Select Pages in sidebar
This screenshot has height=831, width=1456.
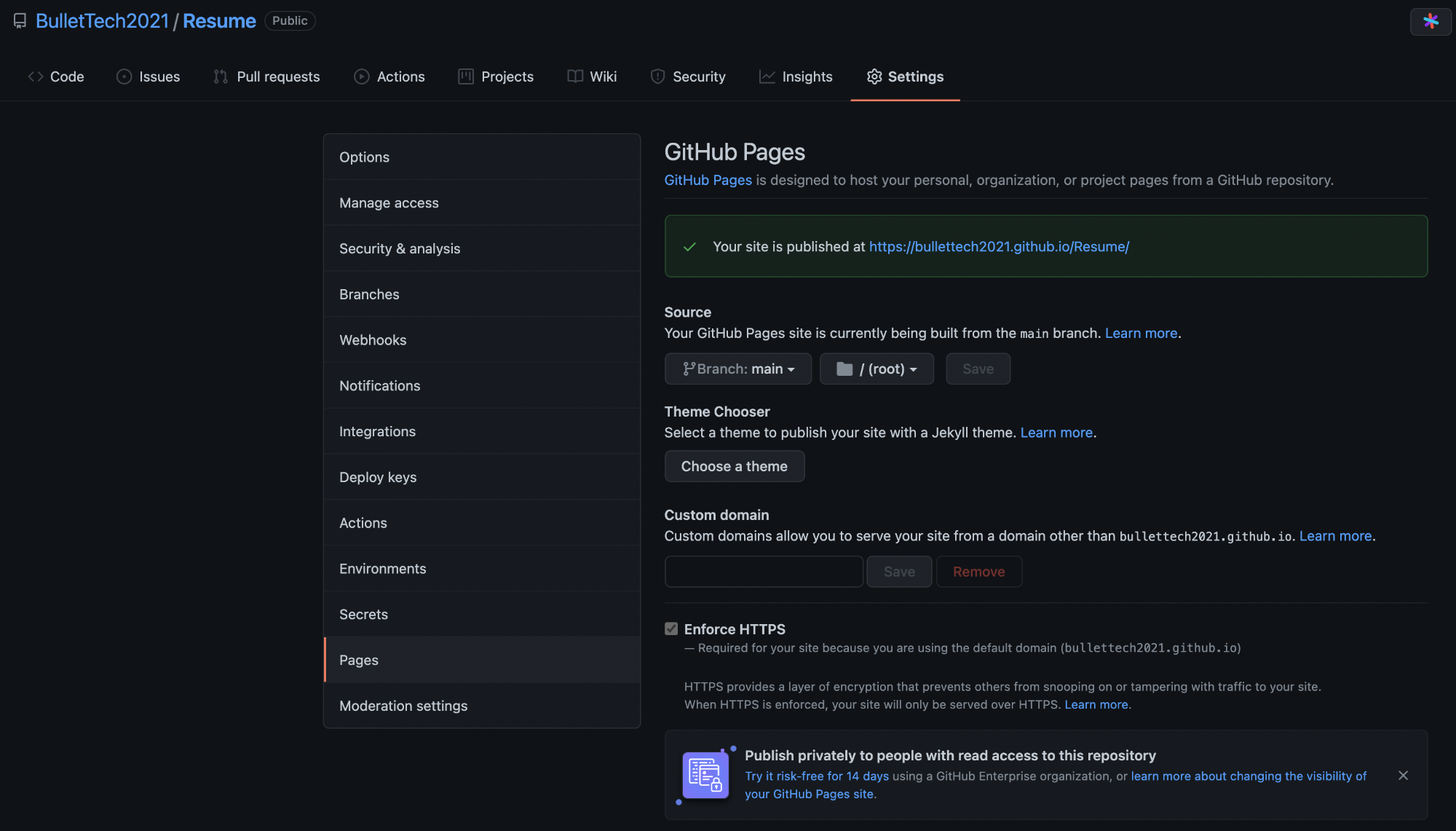pyautogui.click(x=481, y=660)
